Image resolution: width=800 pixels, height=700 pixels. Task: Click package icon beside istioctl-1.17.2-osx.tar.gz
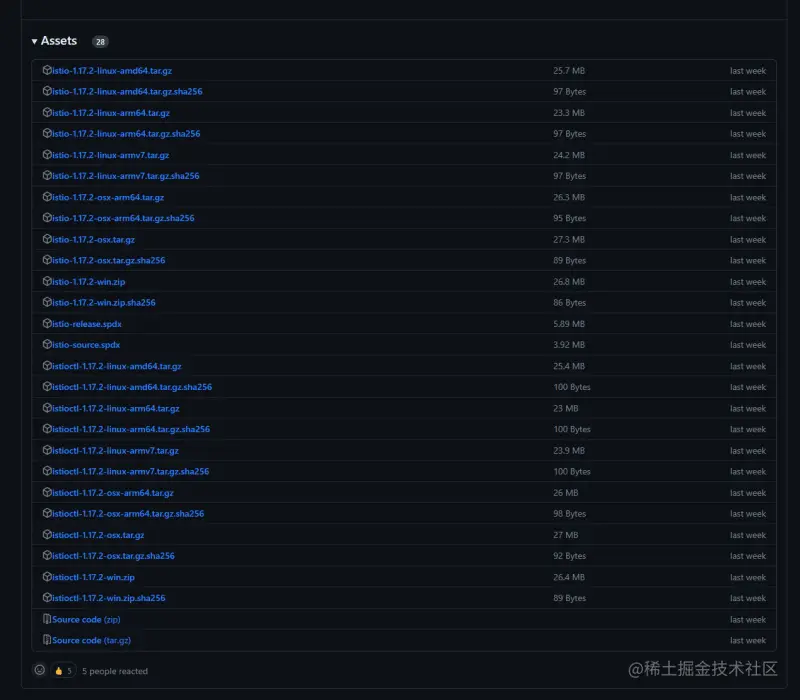click(x=47, y=536)
